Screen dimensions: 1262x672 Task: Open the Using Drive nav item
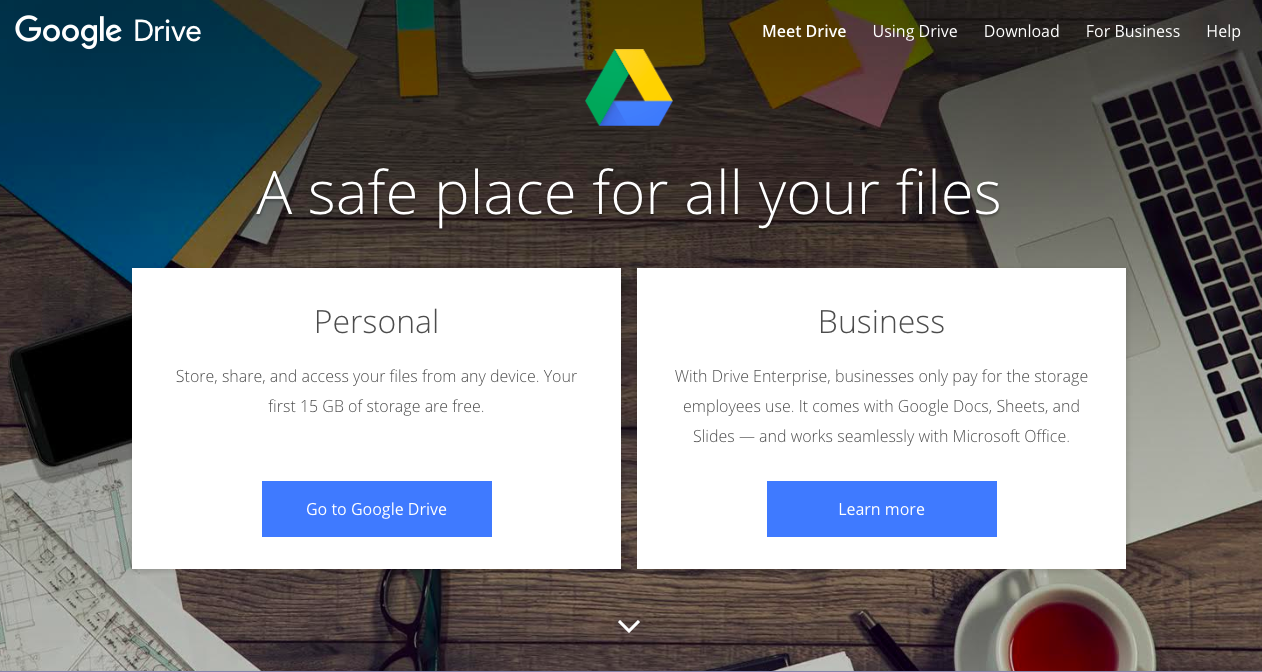click(x=915, y=31)
